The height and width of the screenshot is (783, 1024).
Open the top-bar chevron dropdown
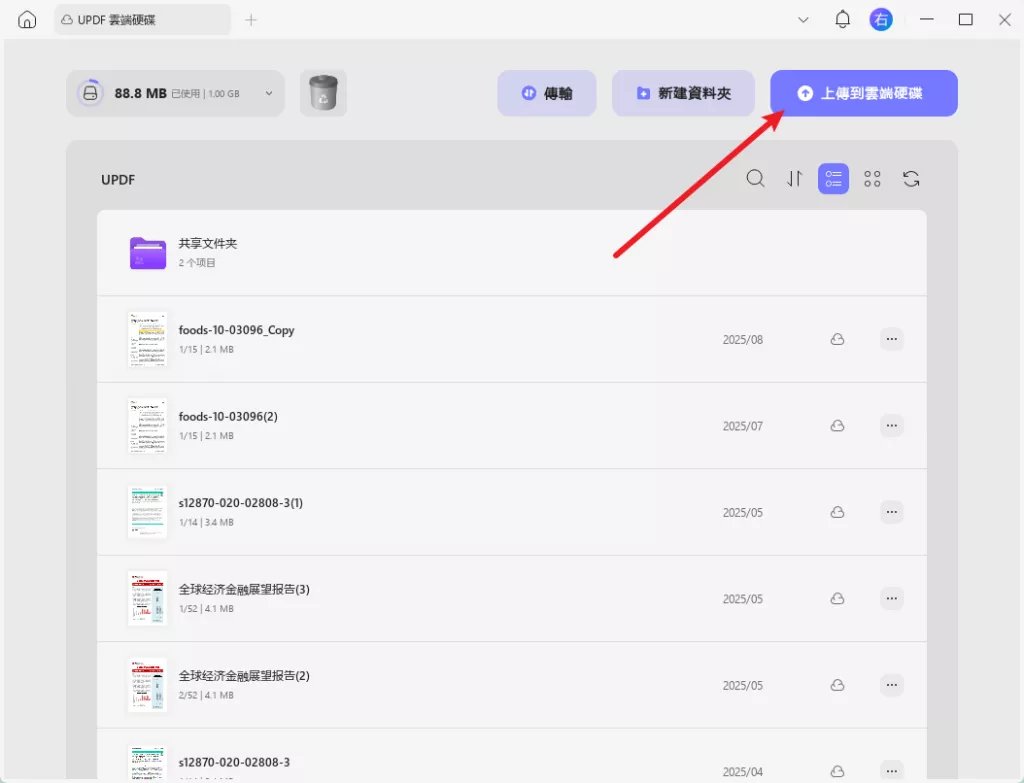[803, 20]
